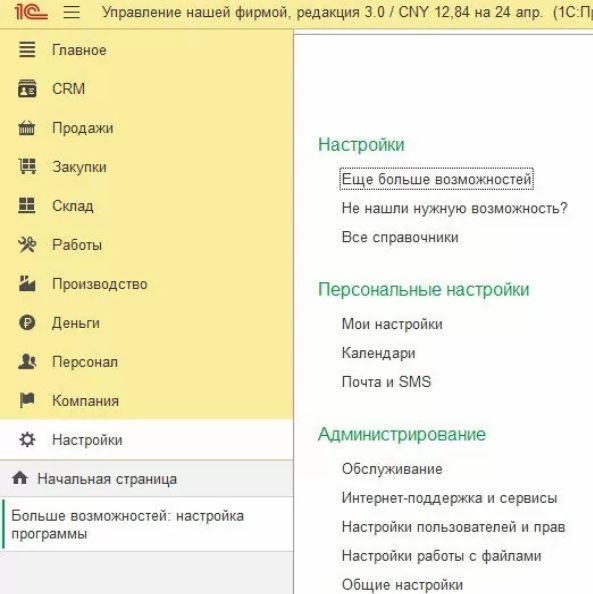This screenshot has height=594, width=593.
Task: Click the Персональные настройки heading
Action: (423, 290)
